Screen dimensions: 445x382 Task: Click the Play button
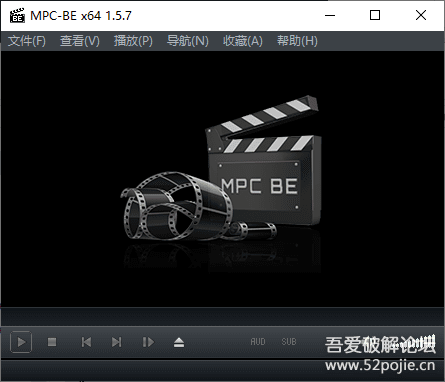[x=21, y=342]
